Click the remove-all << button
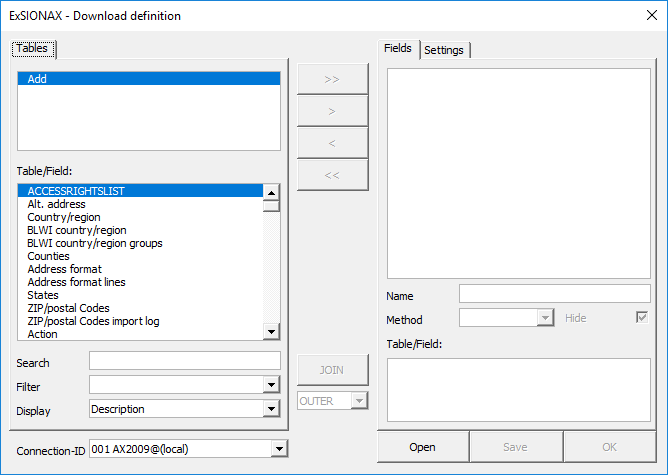Screen dimensions: 668x475 (332, 175)
